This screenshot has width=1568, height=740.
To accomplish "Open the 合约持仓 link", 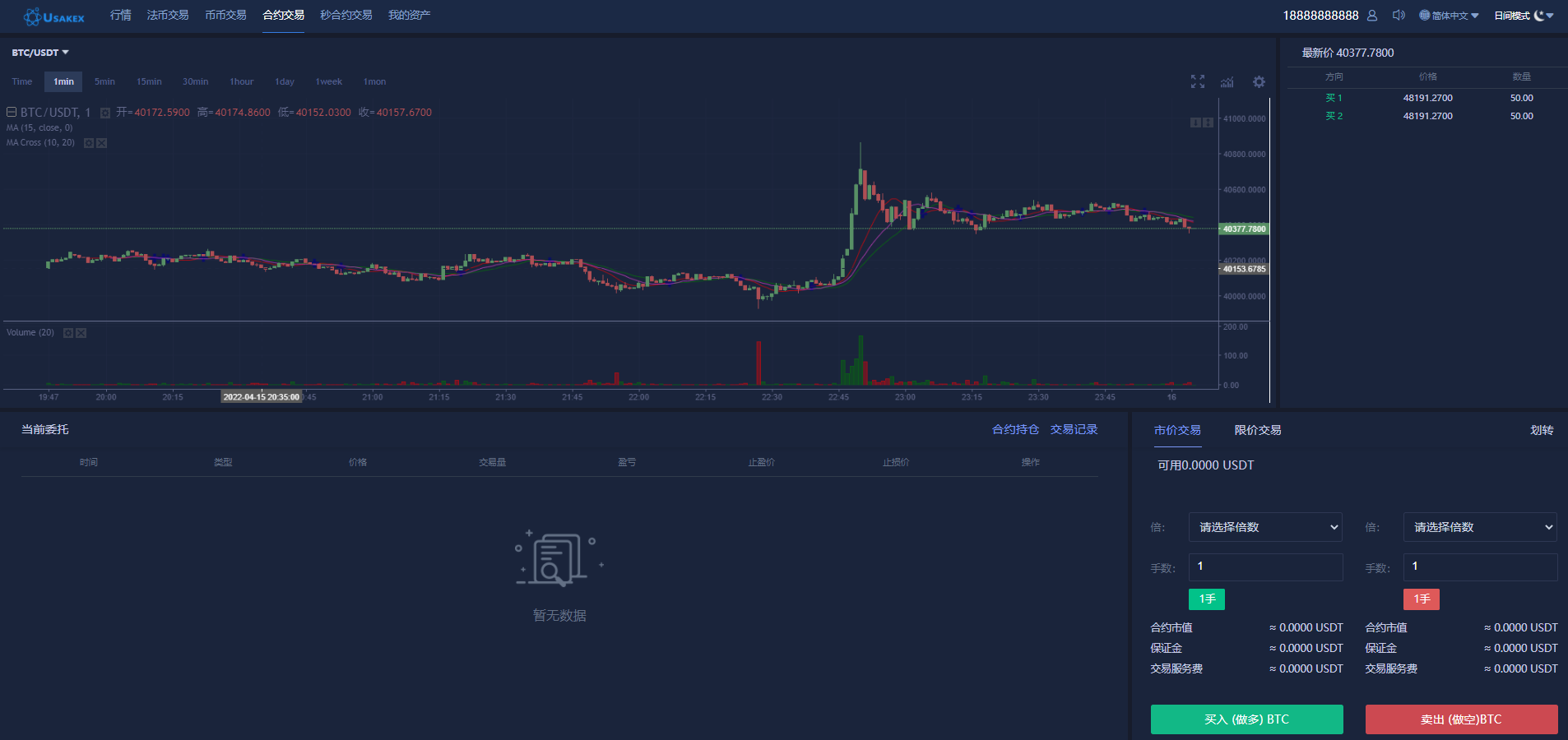I will pos(1015,429).
